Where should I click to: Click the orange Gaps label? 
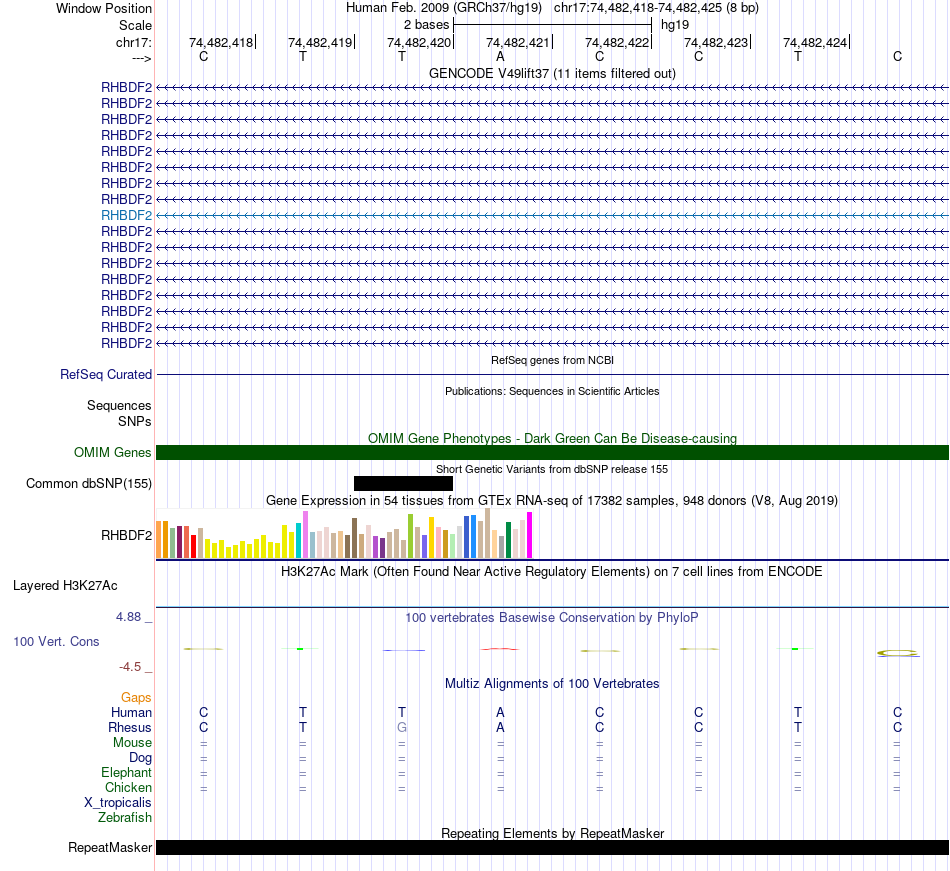coord(136,698)
